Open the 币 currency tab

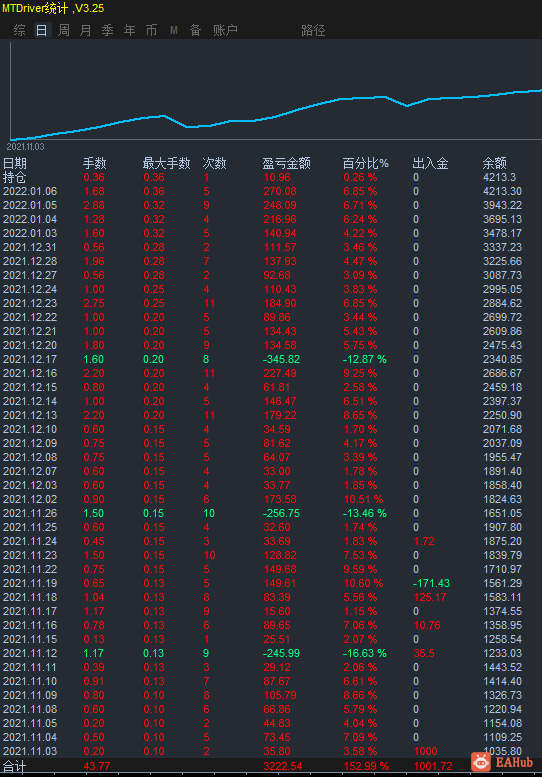(151, 30)
